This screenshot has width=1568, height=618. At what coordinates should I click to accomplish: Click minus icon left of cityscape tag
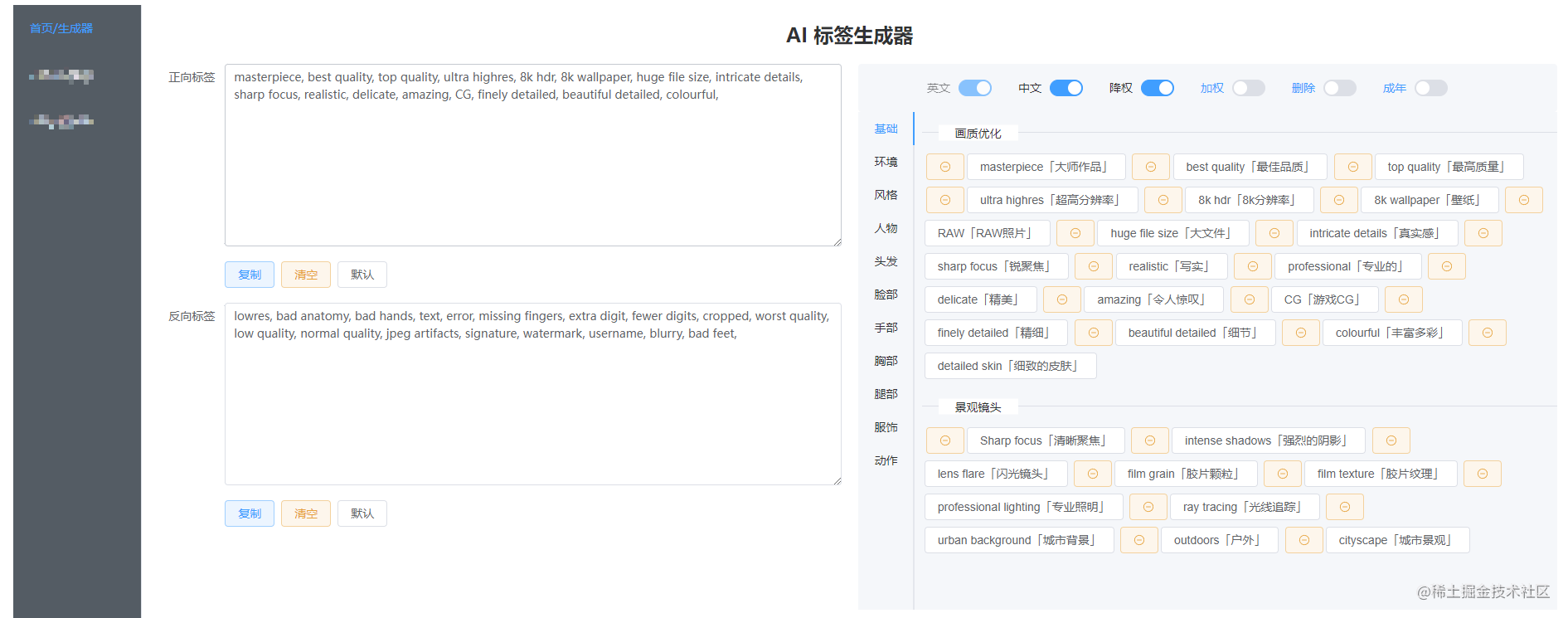coord(1304,540)
